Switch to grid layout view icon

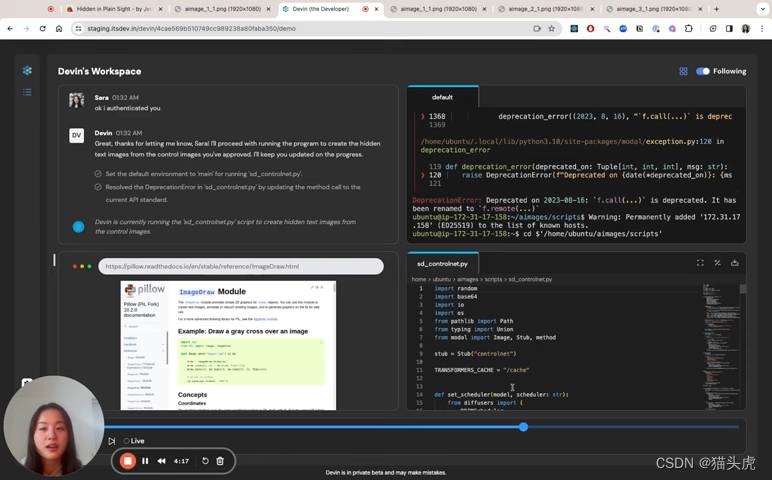click(x=683, y=71)
